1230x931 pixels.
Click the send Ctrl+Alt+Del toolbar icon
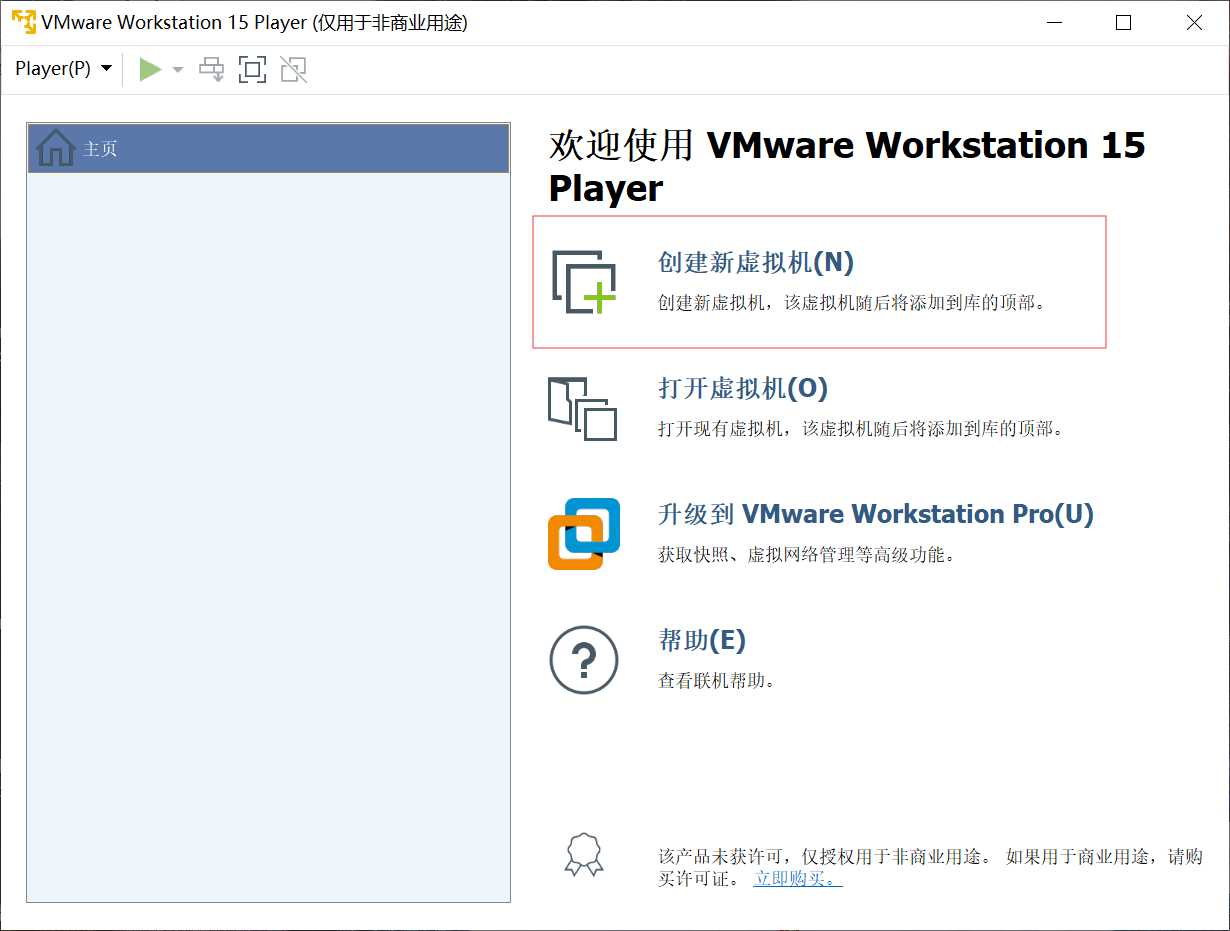(x=212, y=69)
